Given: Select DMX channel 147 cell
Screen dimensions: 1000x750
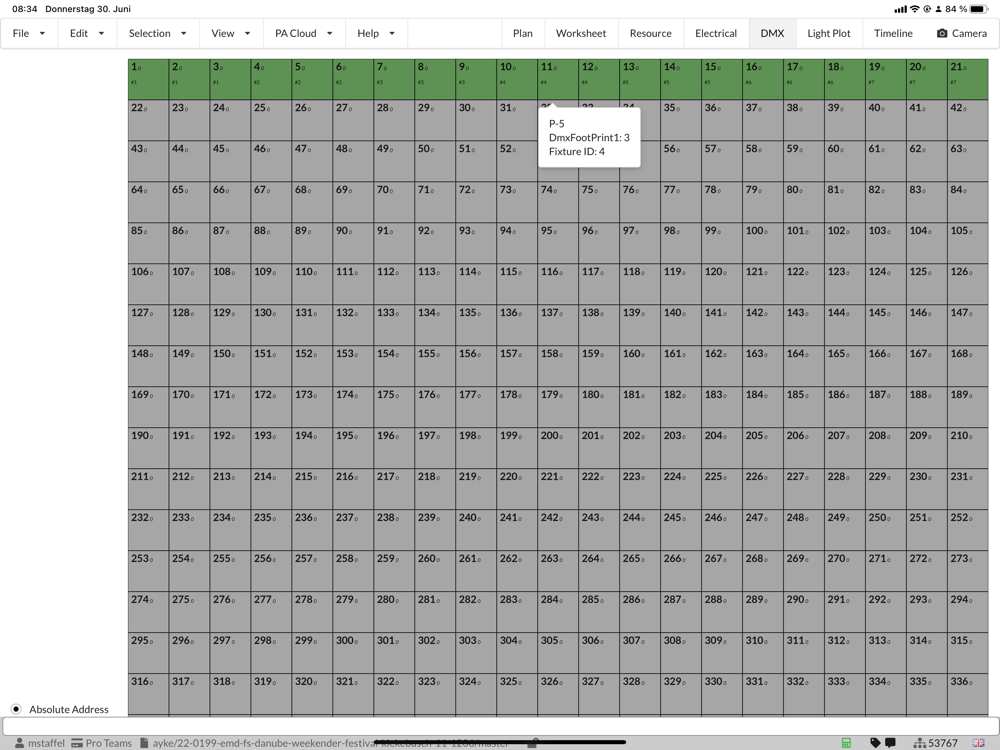Looking at the screenshot, I should tap(967, 325).
